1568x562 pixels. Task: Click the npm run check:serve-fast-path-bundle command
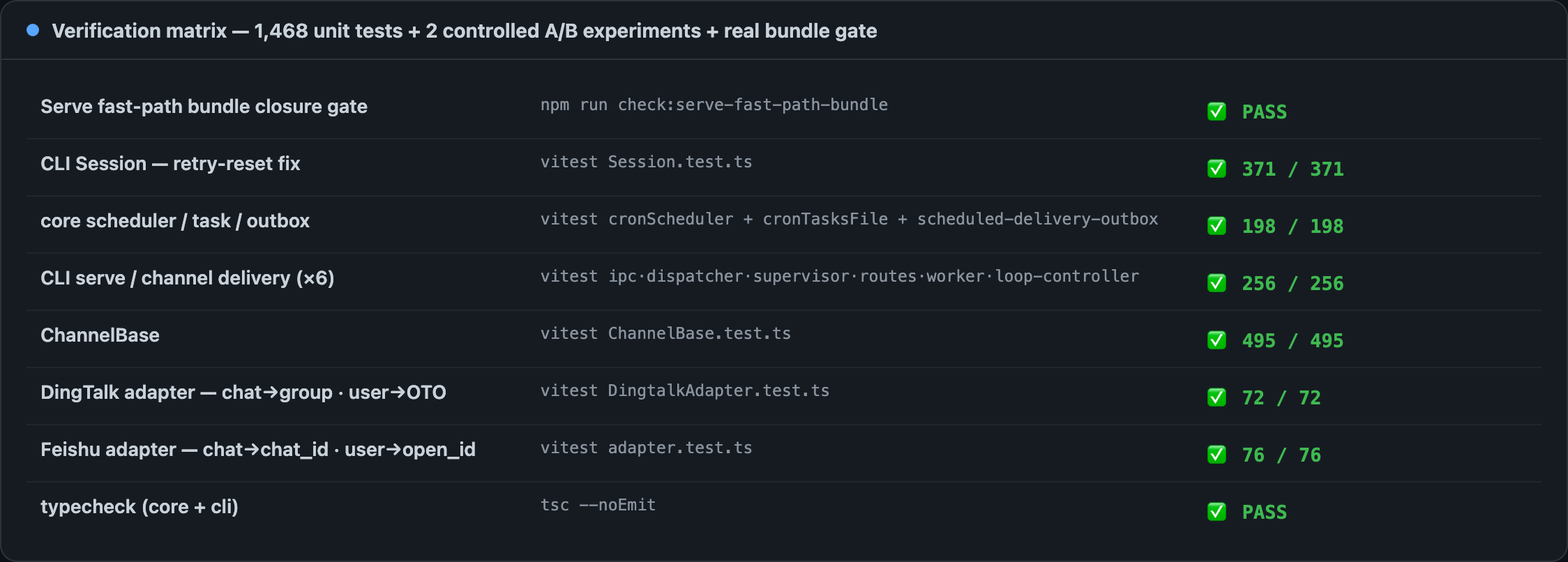click(714, 105)
